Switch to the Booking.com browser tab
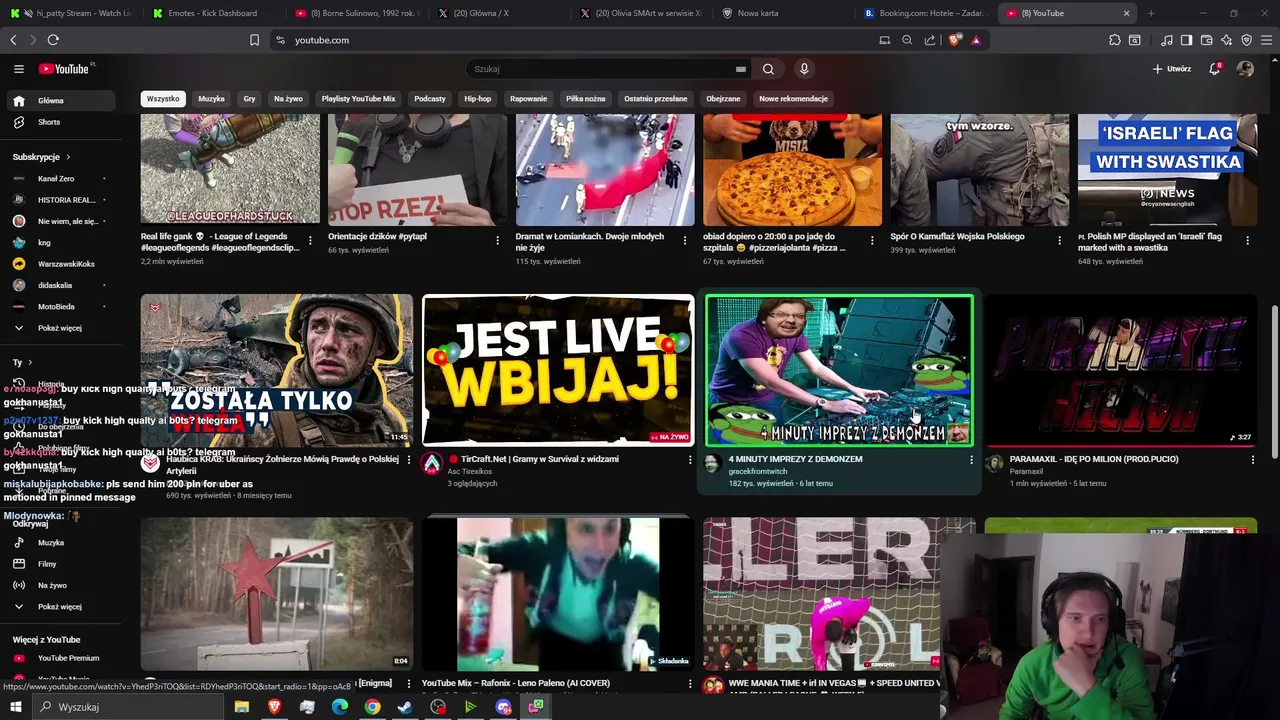Viewport: 1280px width, 720px height. [925, 13]
